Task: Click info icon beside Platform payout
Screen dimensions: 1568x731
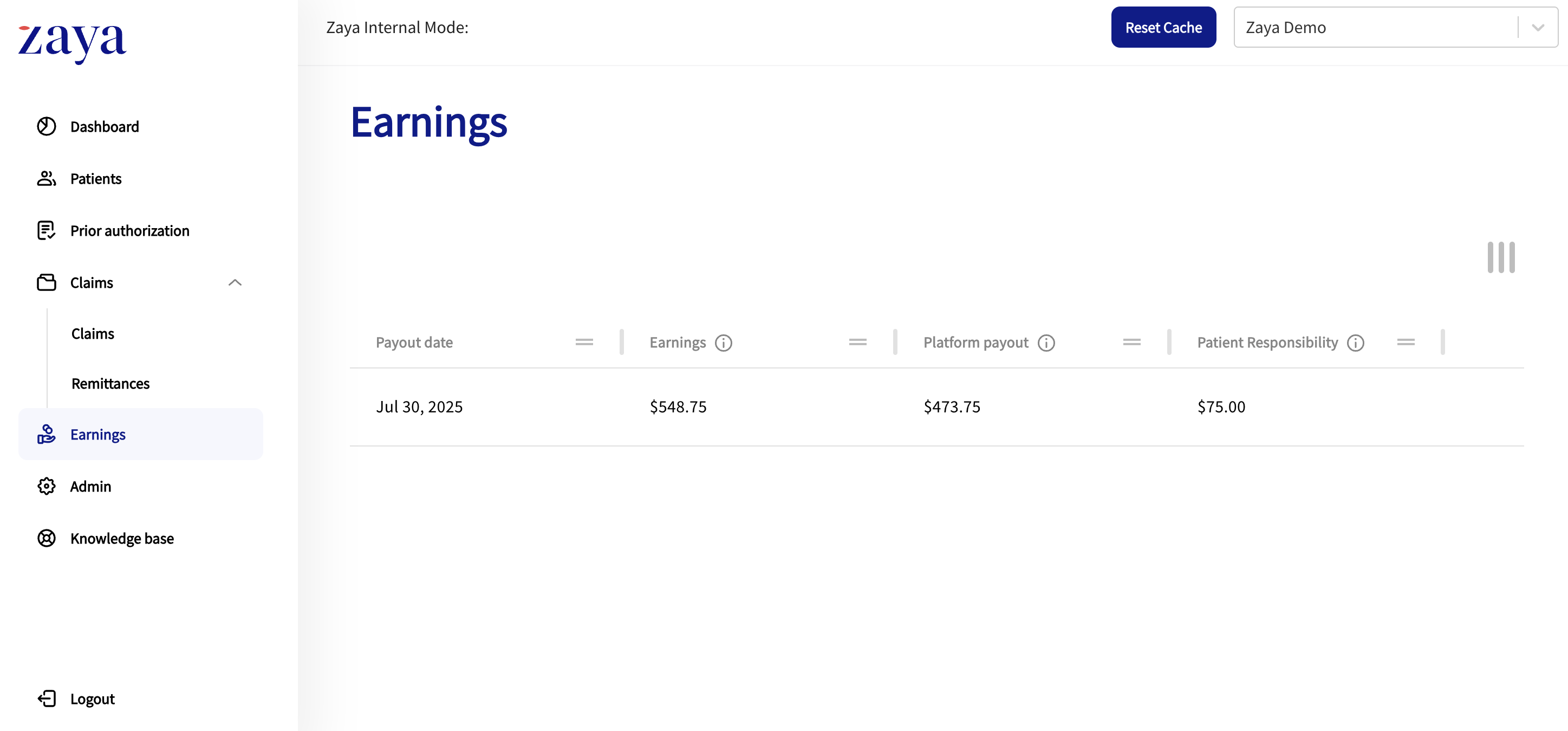Action: pyautogui.click(x=1046, y=343)
